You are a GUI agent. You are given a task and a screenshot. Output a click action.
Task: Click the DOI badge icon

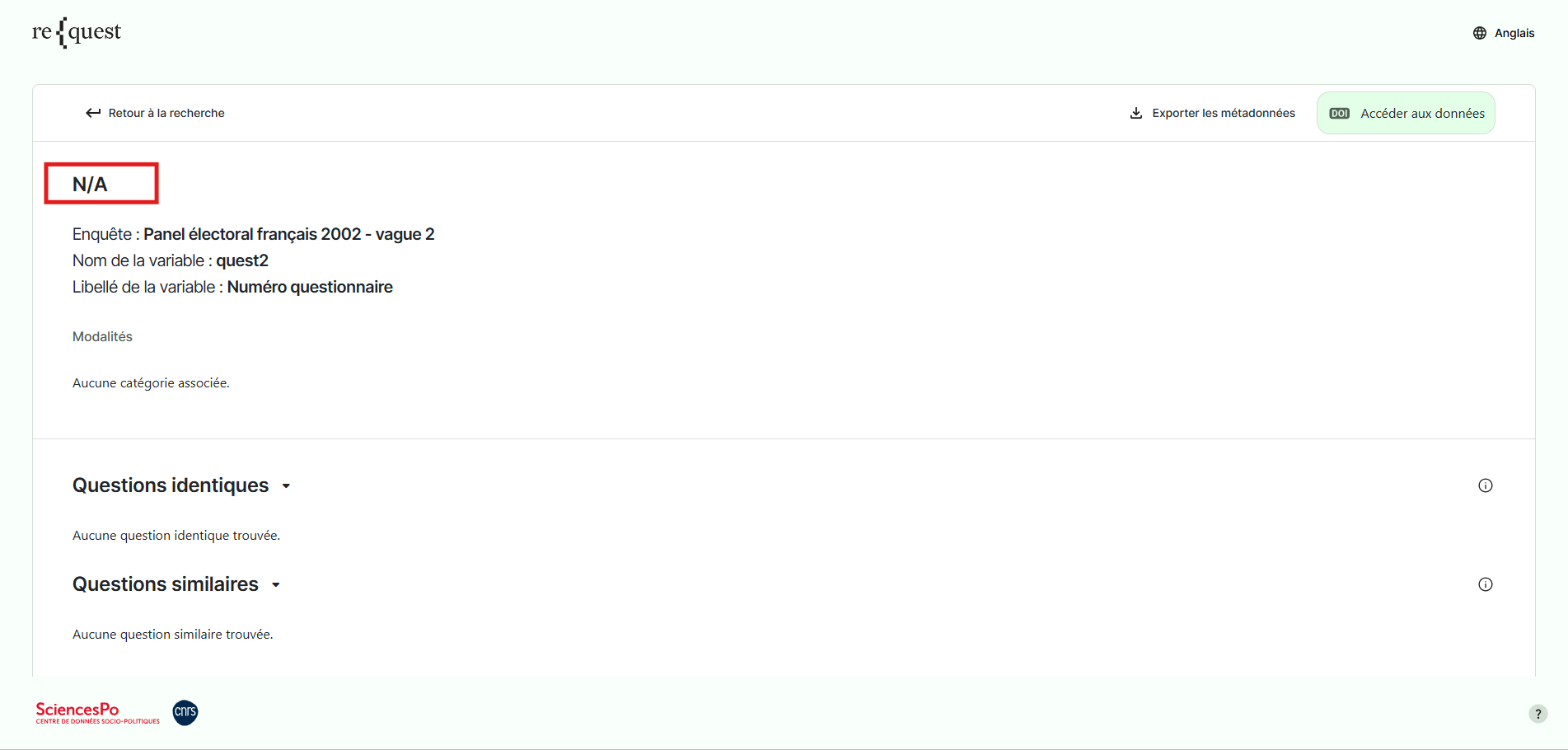1340,114
